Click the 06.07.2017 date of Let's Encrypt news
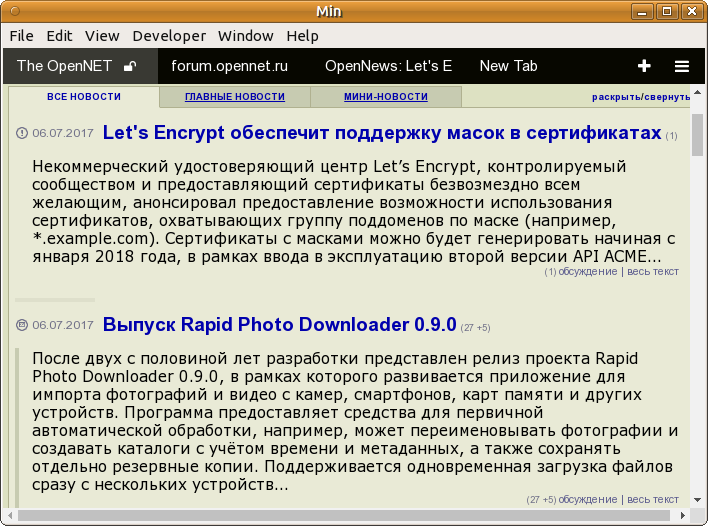The width and height of the screenshot is (708, 526). pyautogui.click(x=63, y=133)
